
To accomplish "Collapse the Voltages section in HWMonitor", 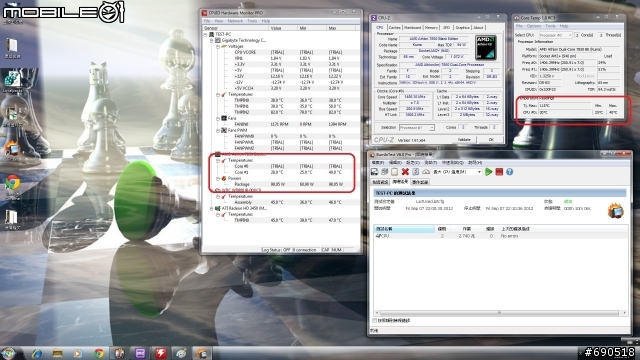I will point(218,47).
